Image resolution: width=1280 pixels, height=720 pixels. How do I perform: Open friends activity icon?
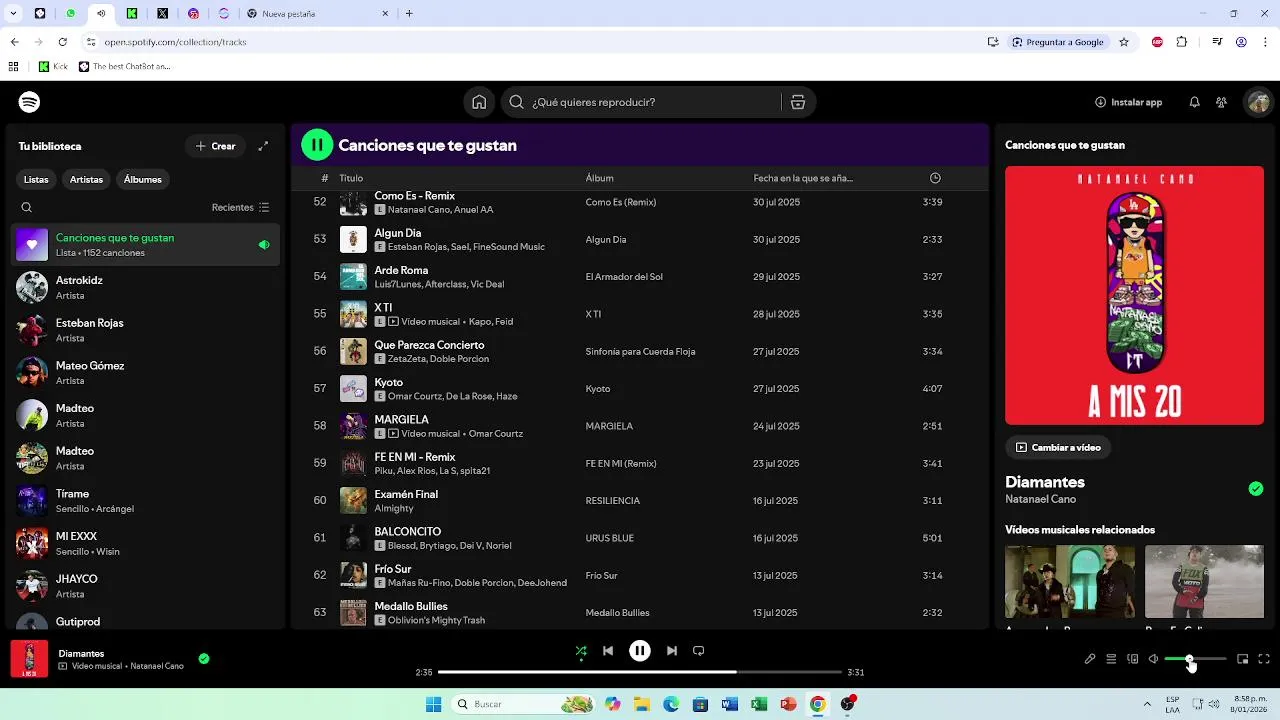click(1221, 102)
